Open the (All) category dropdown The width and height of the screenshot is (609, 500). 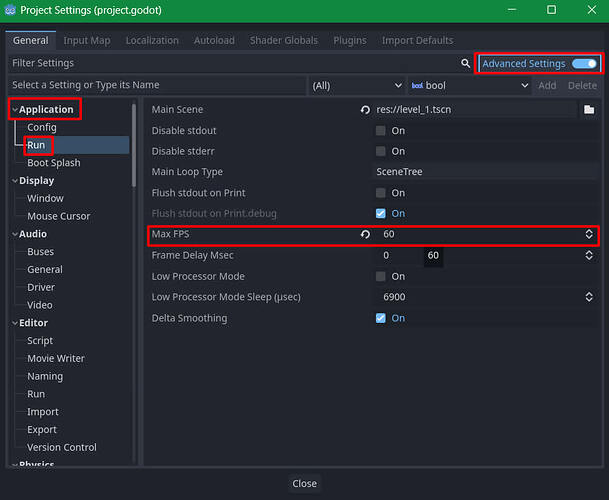(x=355, y=86)
